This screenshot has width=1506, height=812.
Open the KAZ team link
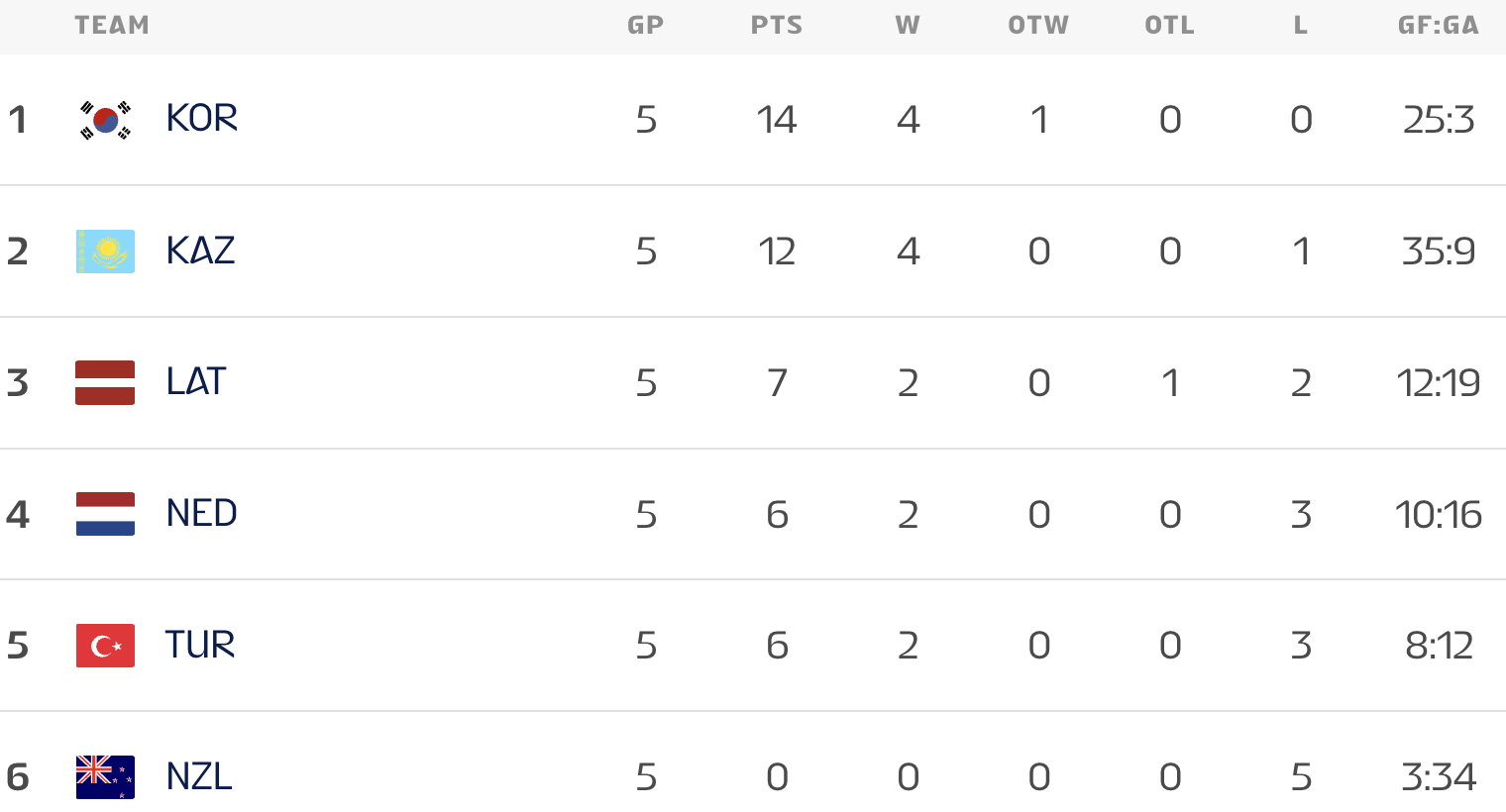[201, 251]
